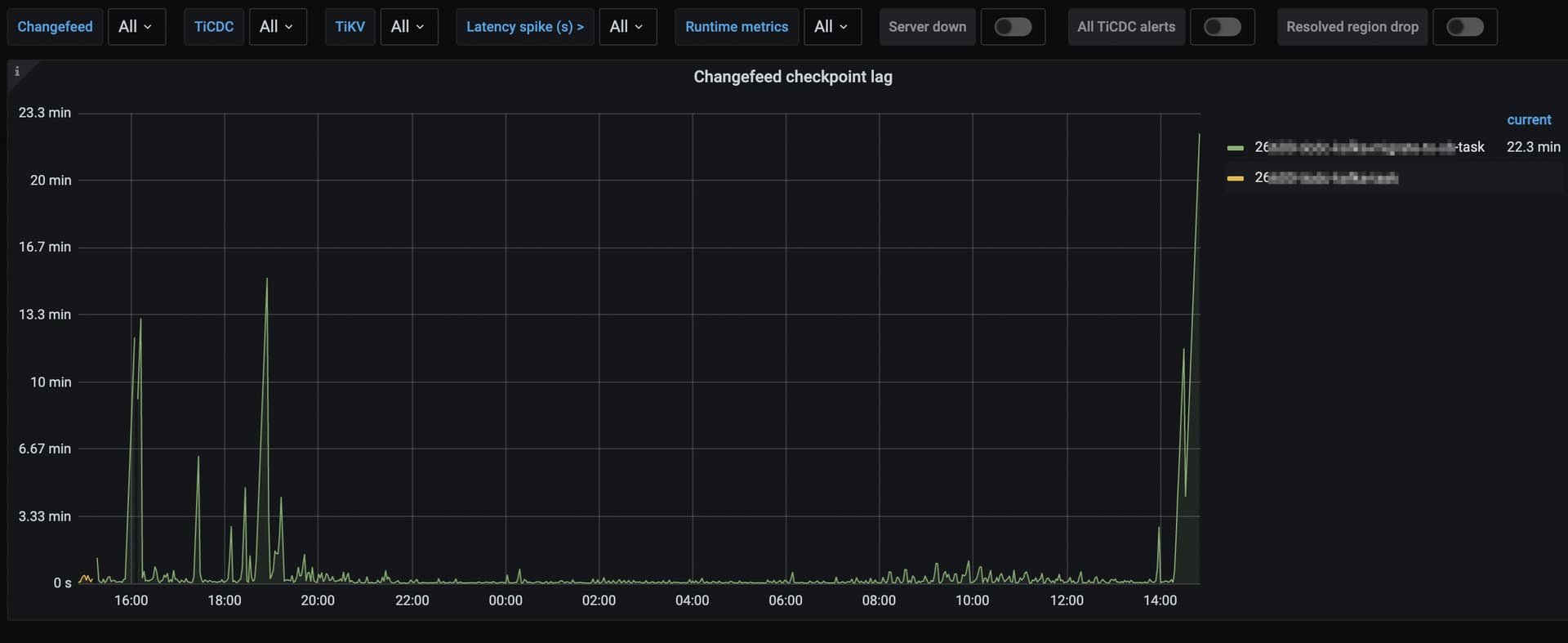Click the TiCDC variable label
The height and width of the screenshot is (643, 1568).
coord(214,27)
